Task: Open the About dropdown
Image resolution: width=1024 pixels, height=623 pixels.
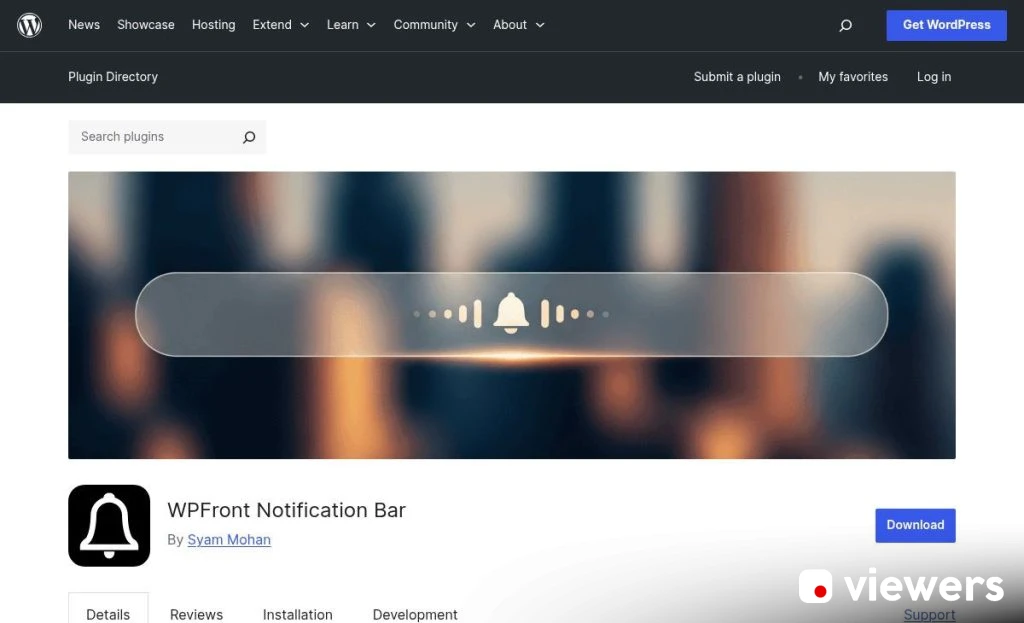Action: click(509, 25)
